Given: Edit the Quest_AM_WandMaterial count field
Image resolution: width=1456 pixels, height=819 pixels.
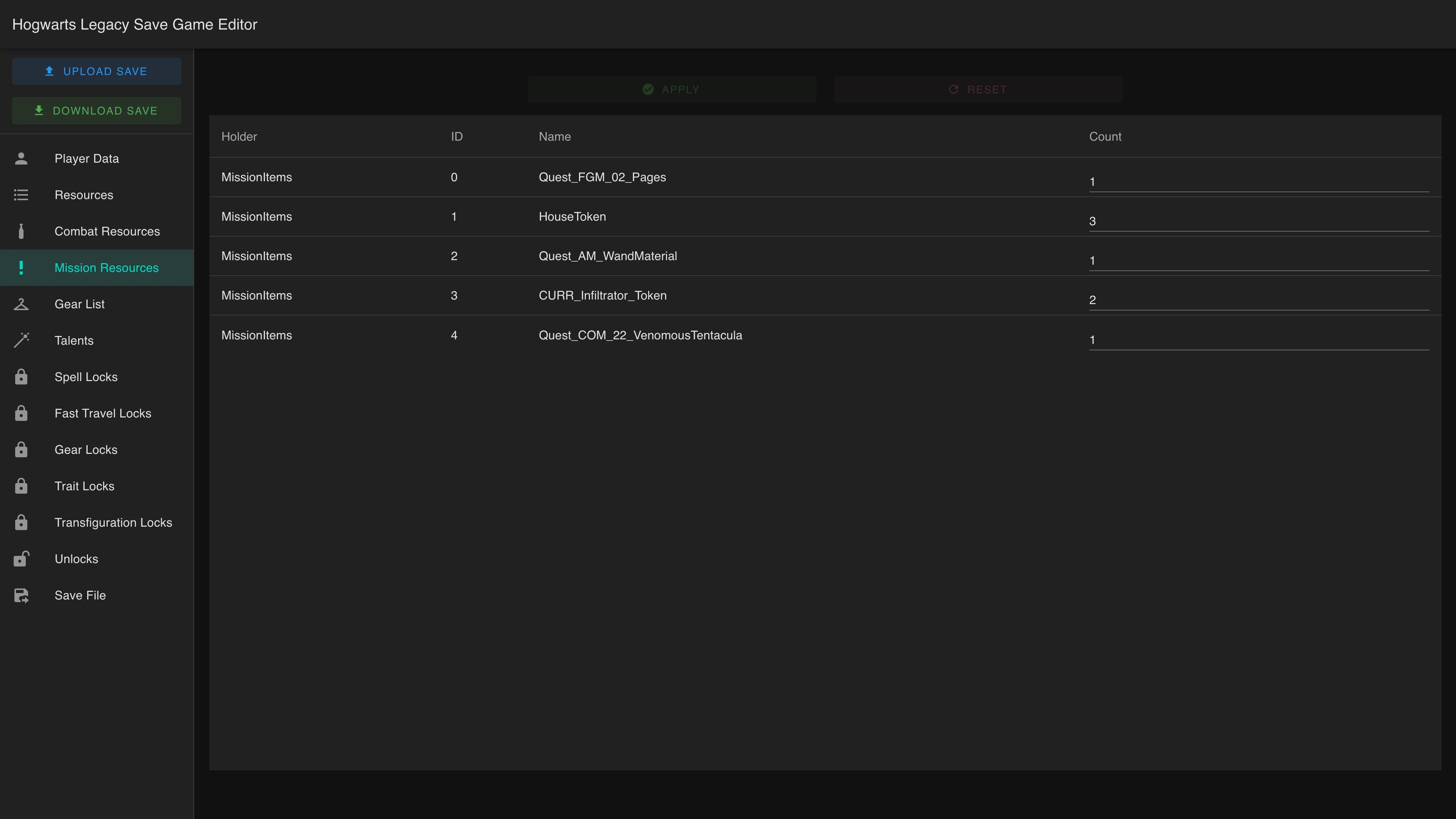Looking at the screenshot, I should coord(1259,260).
